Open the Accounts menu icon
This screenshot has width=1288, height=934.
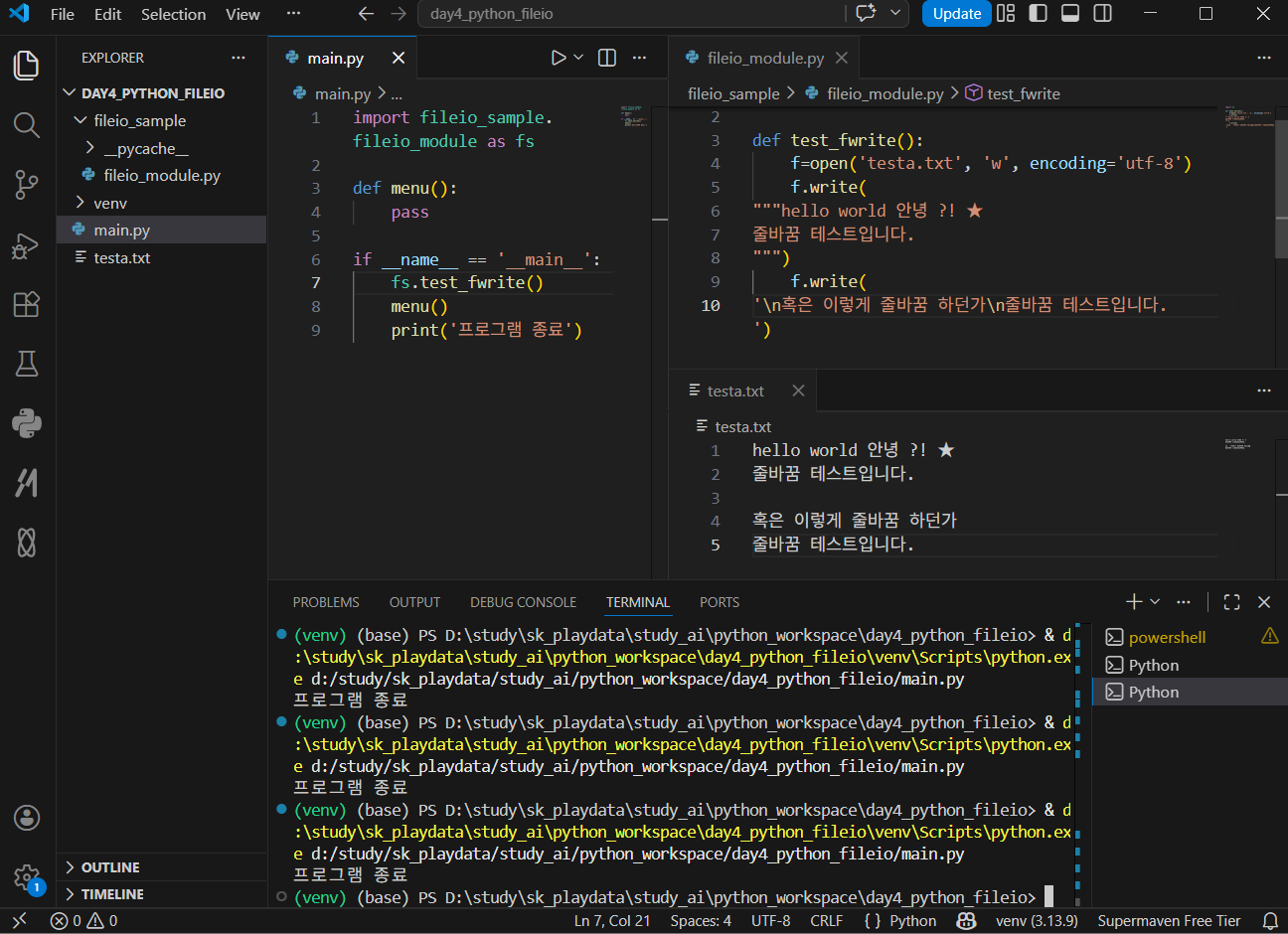(x=27, y=818)
